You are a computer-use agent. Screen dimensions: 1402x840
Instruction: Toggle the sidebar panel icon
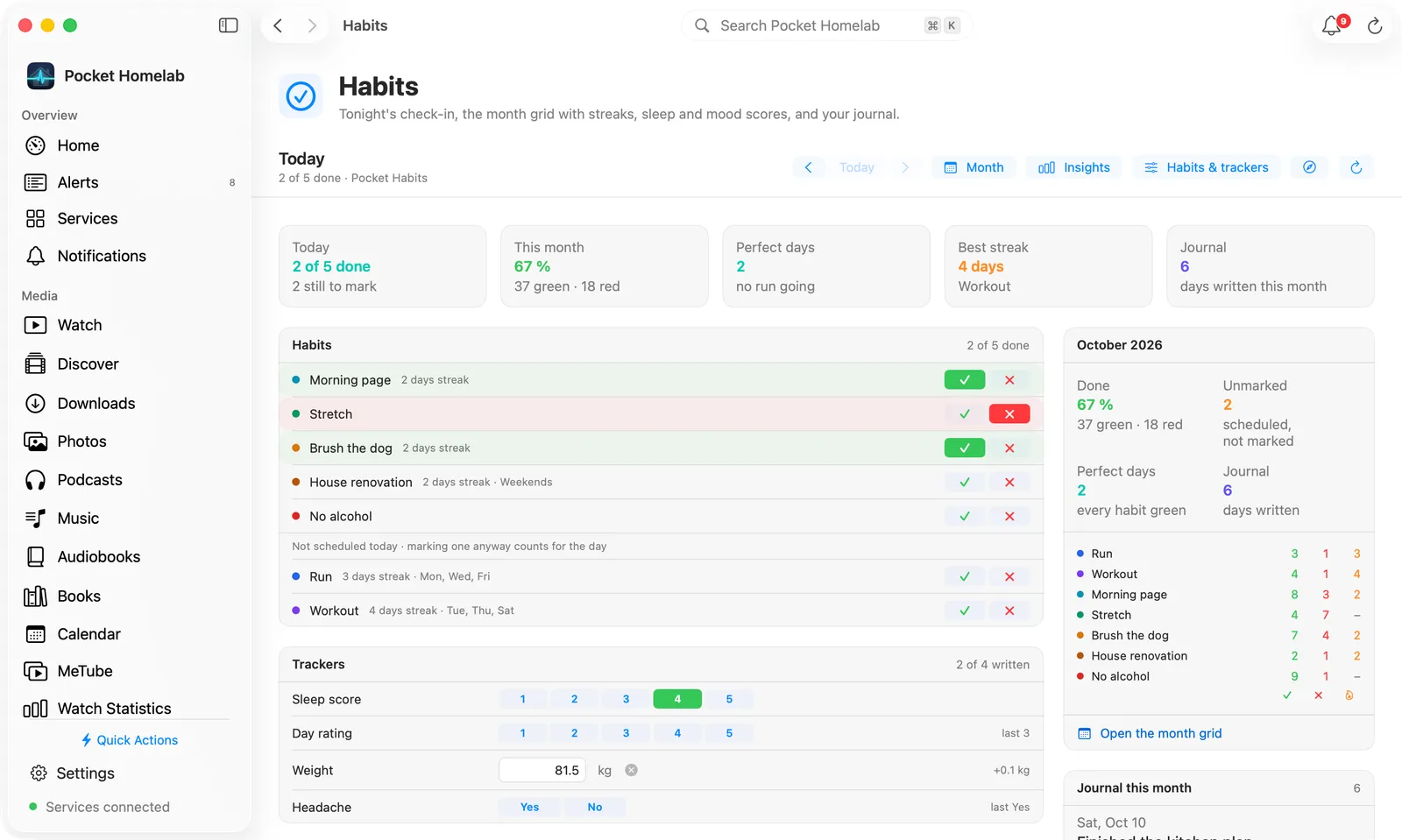point(228,25)
